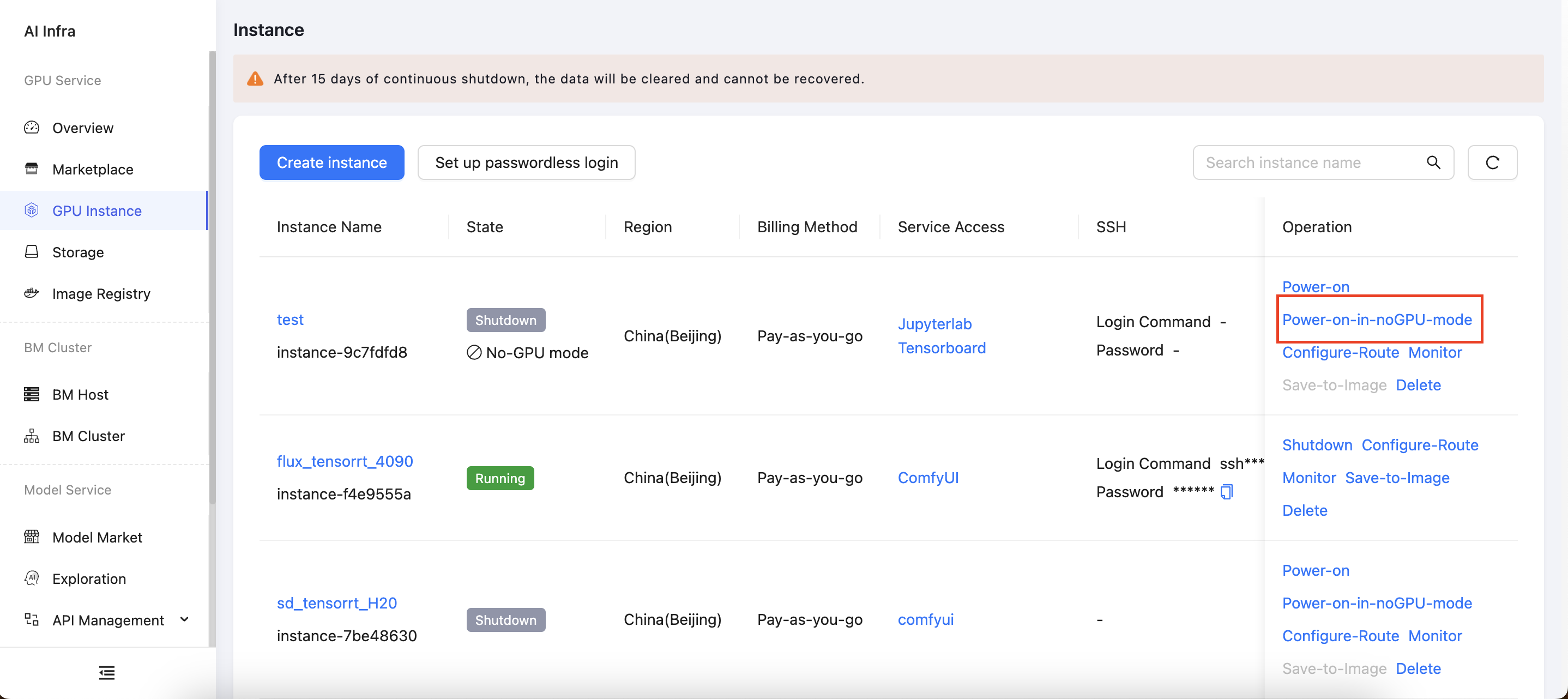Click the orange warning triangle icon
Viewport: 1568px width, 699px height.
[x=255, y=79]
